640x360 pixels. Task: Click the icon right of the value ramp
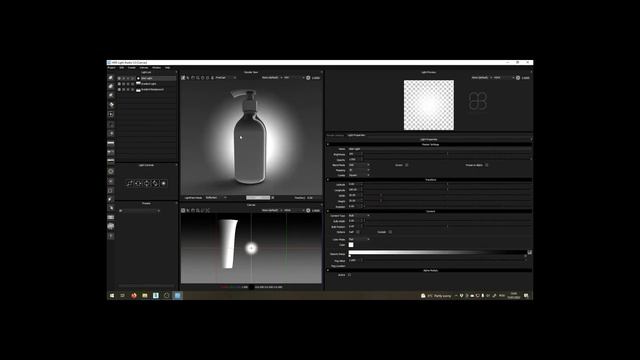529,253
